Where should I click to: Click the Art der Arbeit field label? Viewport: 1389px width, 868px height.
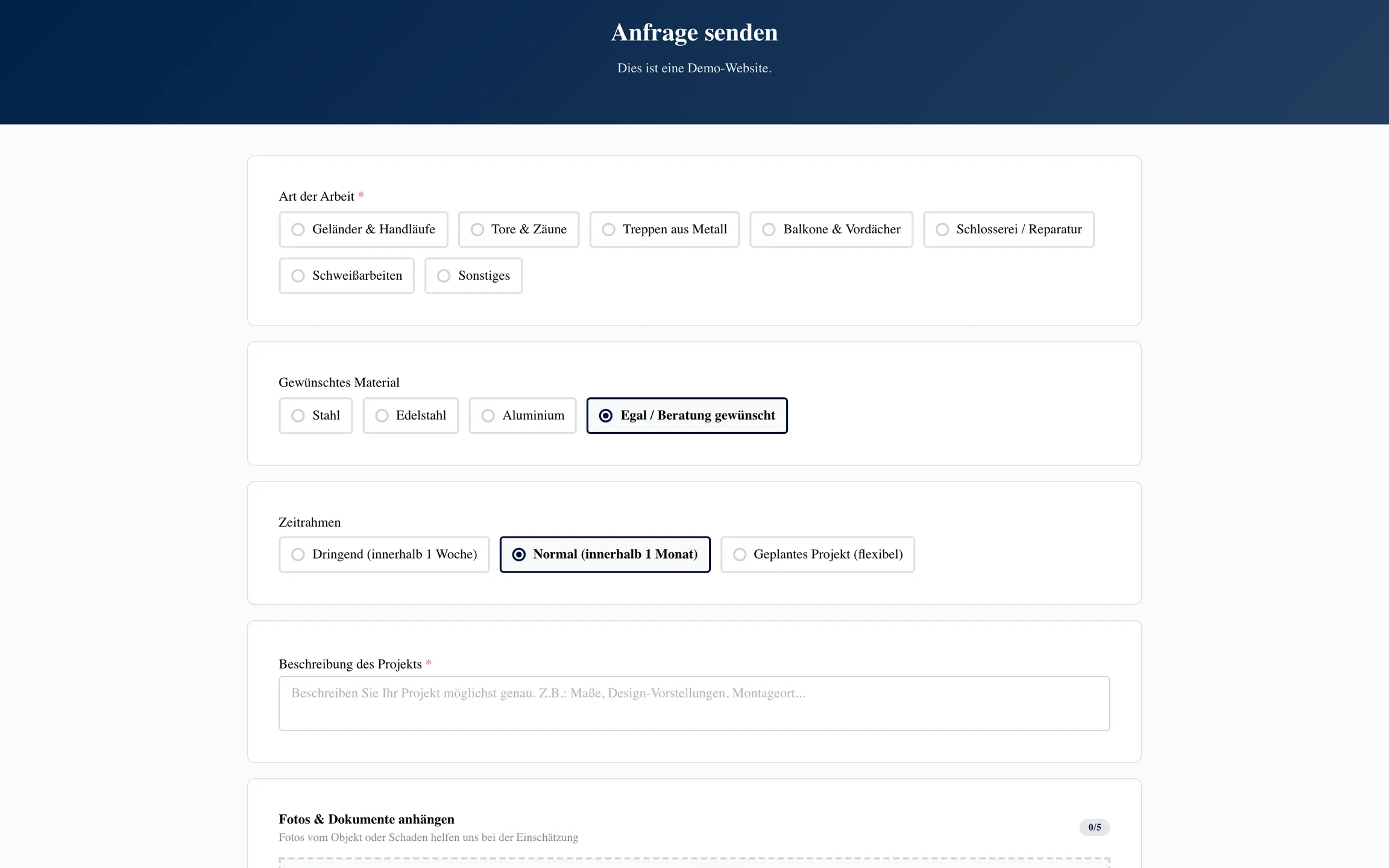317,197
